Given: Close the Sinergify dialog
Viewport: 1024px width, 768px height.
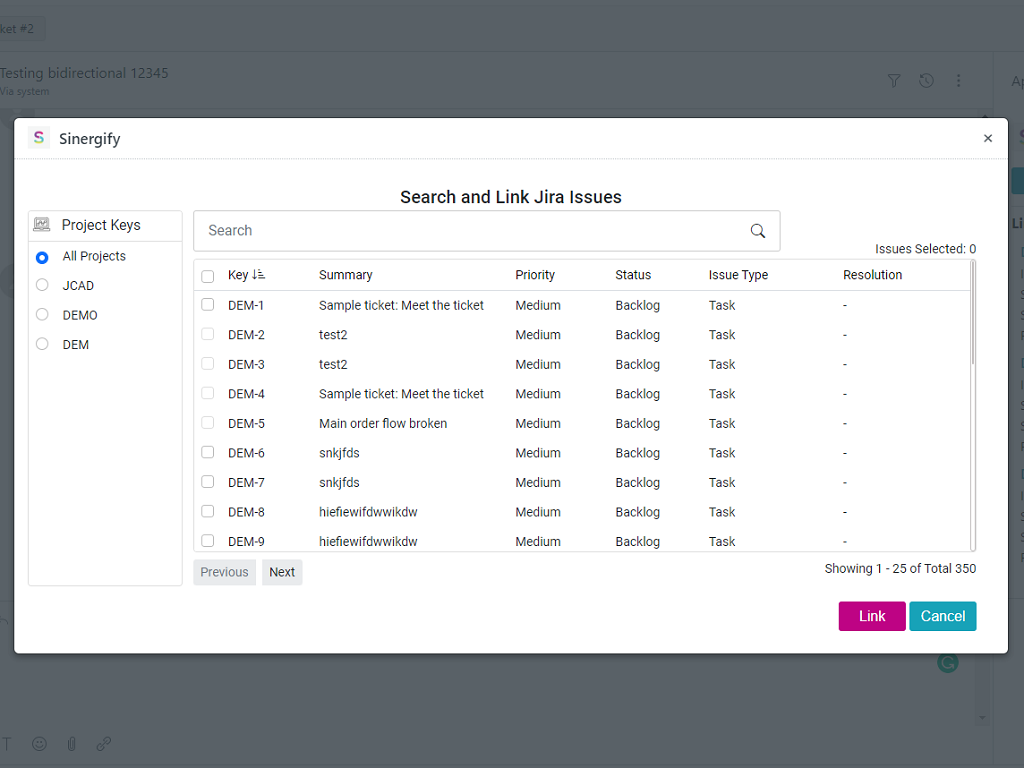Looking at the screenshot, I should 988,139.
